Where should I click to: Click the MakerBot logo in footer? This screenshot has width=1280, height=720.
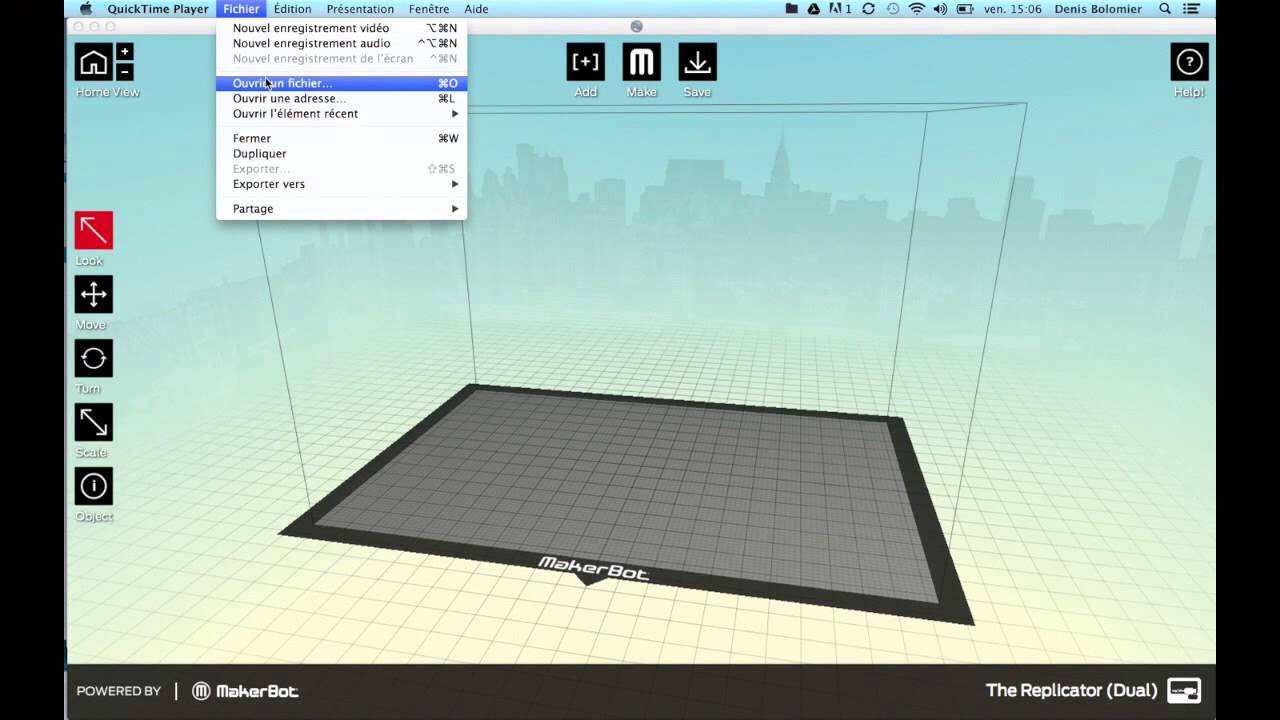245,691
